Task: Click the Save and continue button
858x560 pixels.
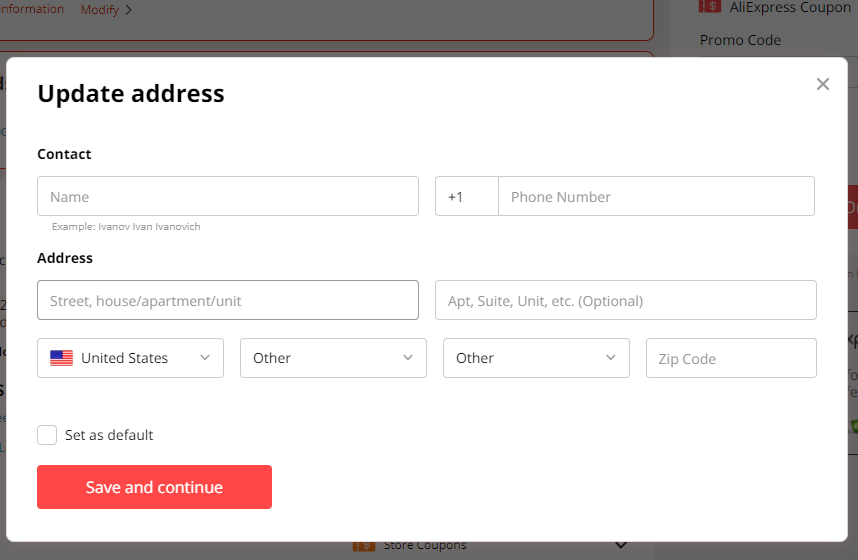Action: (x=154, y=487)
